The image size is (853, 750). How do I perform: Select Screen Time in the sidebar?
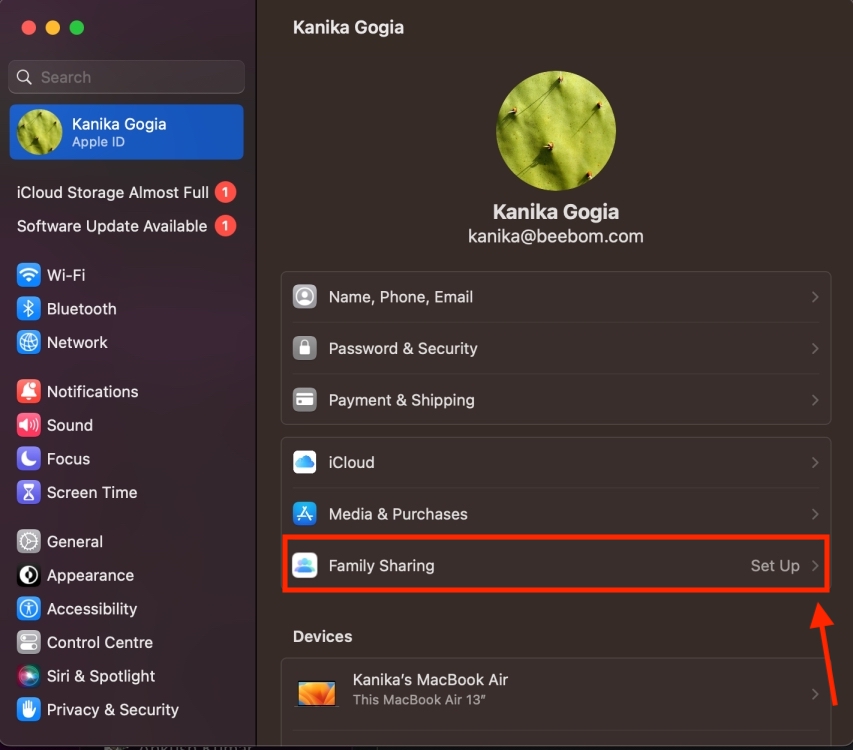pos(126,493)
